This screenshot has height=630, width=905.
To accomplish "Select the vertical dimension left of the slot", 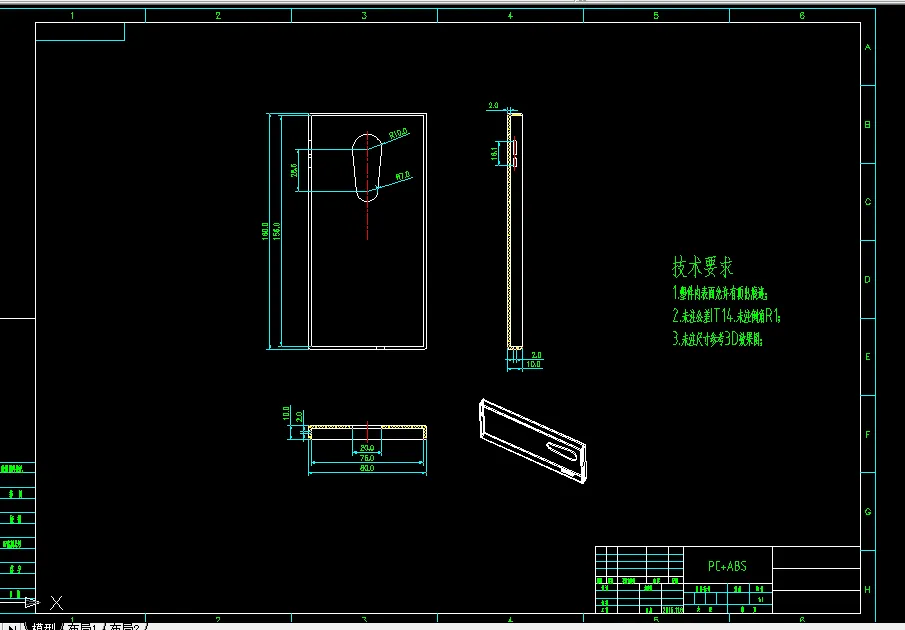I will pyautogui.click(x=294, y=170).
